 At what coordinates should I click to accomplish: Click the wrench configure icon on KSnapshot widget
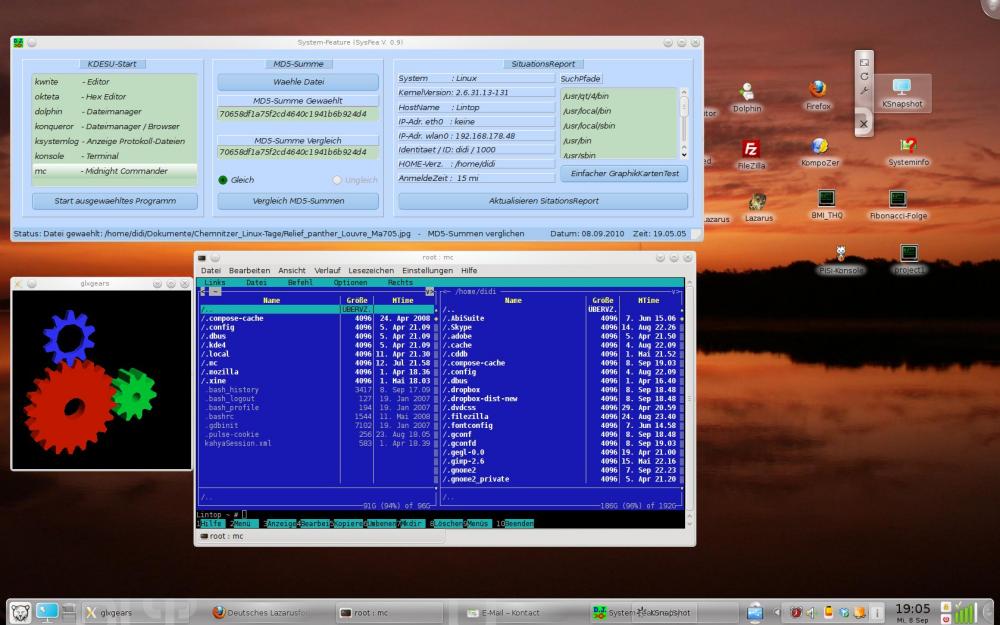(x=864, y=91)
